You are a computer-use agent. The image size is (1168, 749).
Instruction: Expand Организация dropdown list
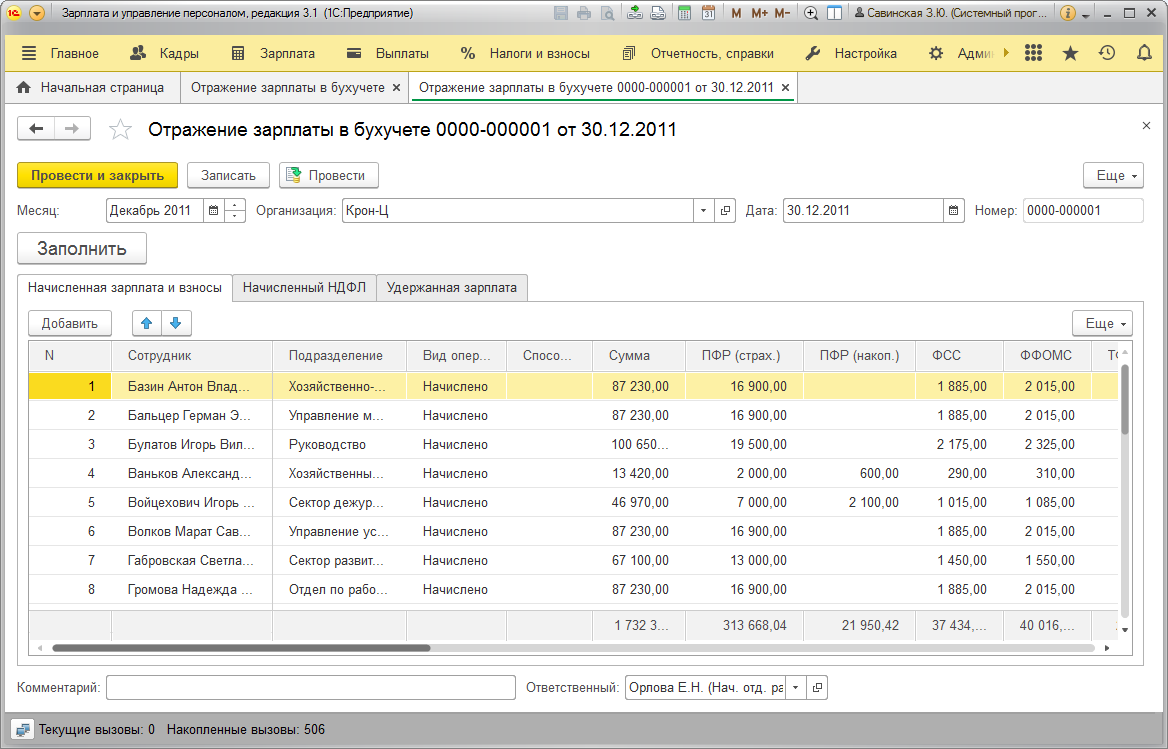click(703, 211)
